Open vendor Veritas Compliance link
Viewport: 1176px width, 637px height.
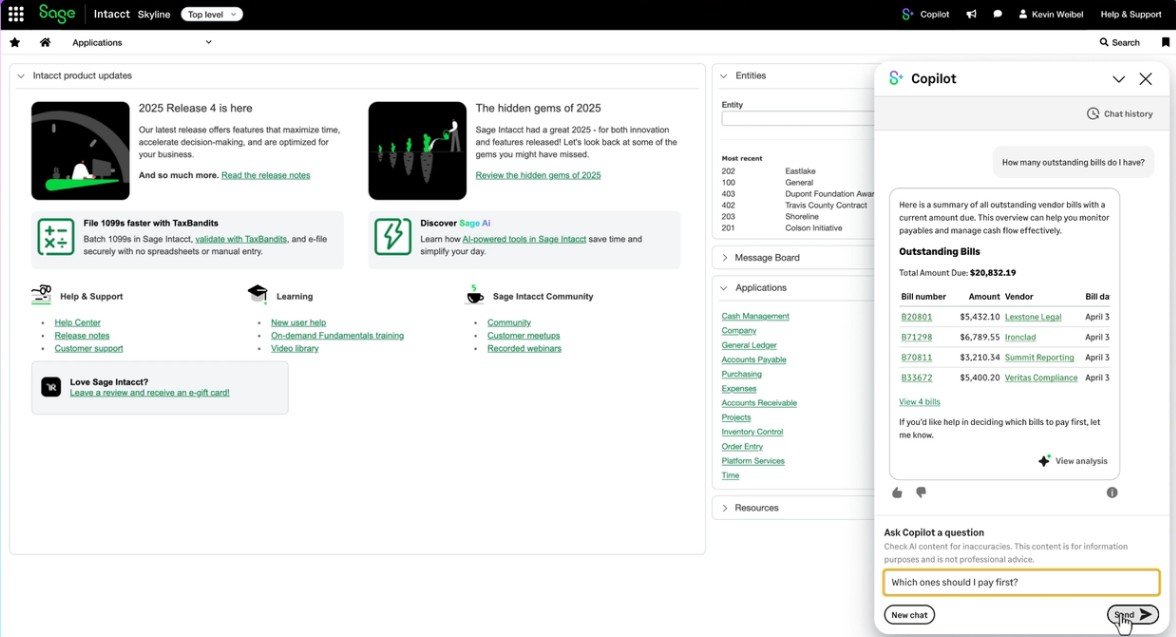click(1041, 378)
